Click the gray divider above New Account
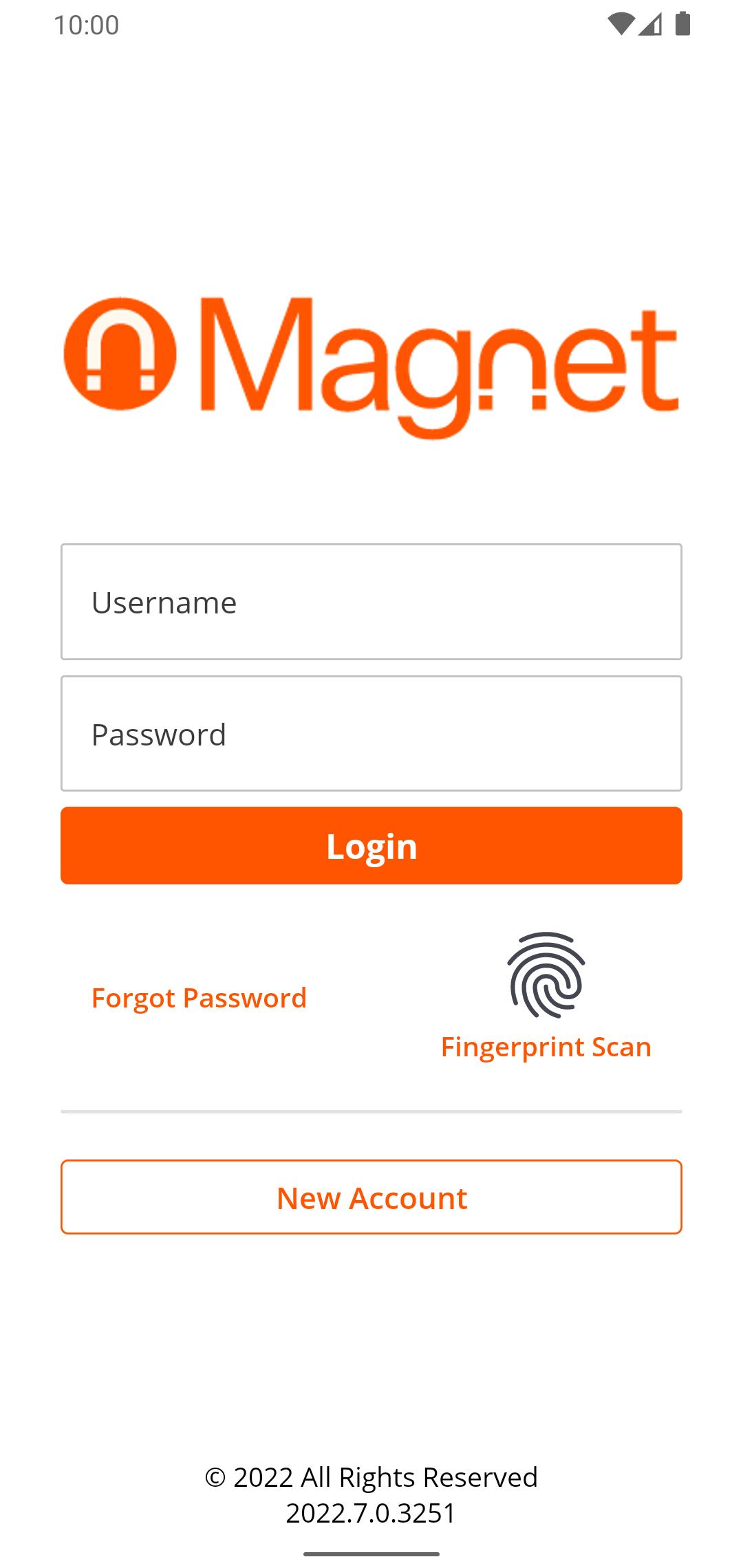 [371, 1111]
